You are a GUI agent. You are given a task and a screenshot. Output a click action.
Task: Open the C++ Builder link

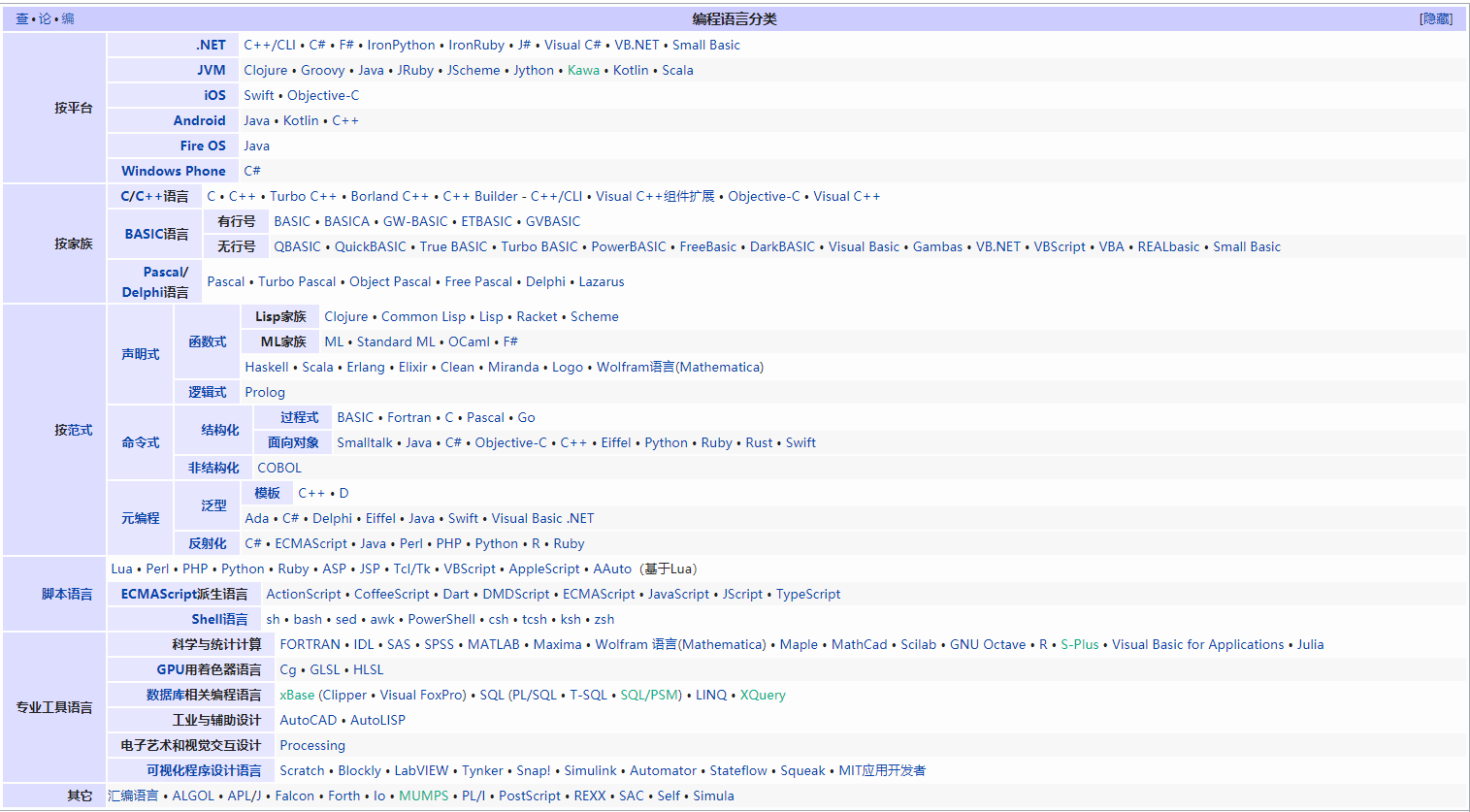(x=480, y=196)
